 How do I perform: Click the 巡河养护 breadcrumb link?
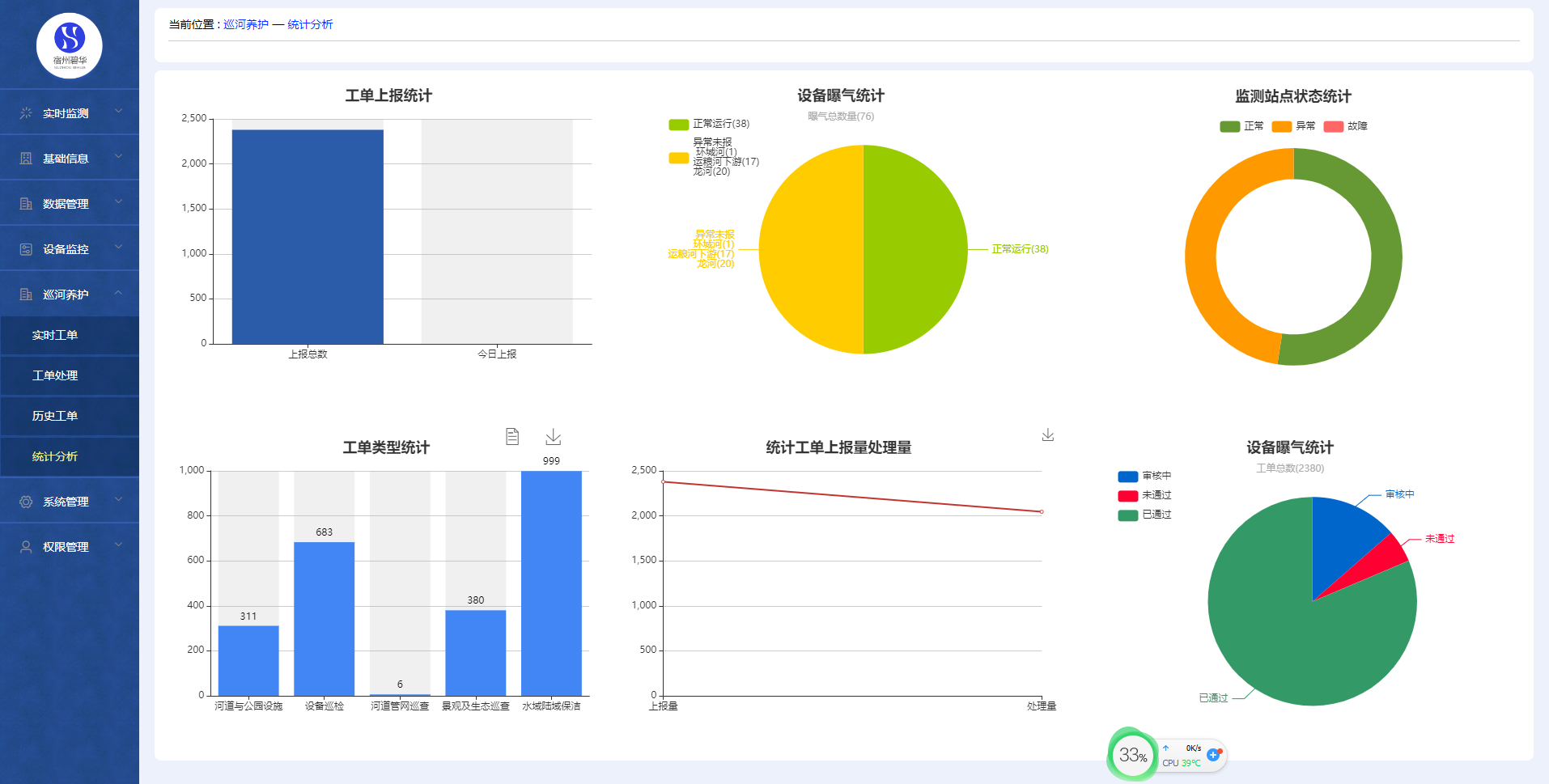[x=246, y=24]
